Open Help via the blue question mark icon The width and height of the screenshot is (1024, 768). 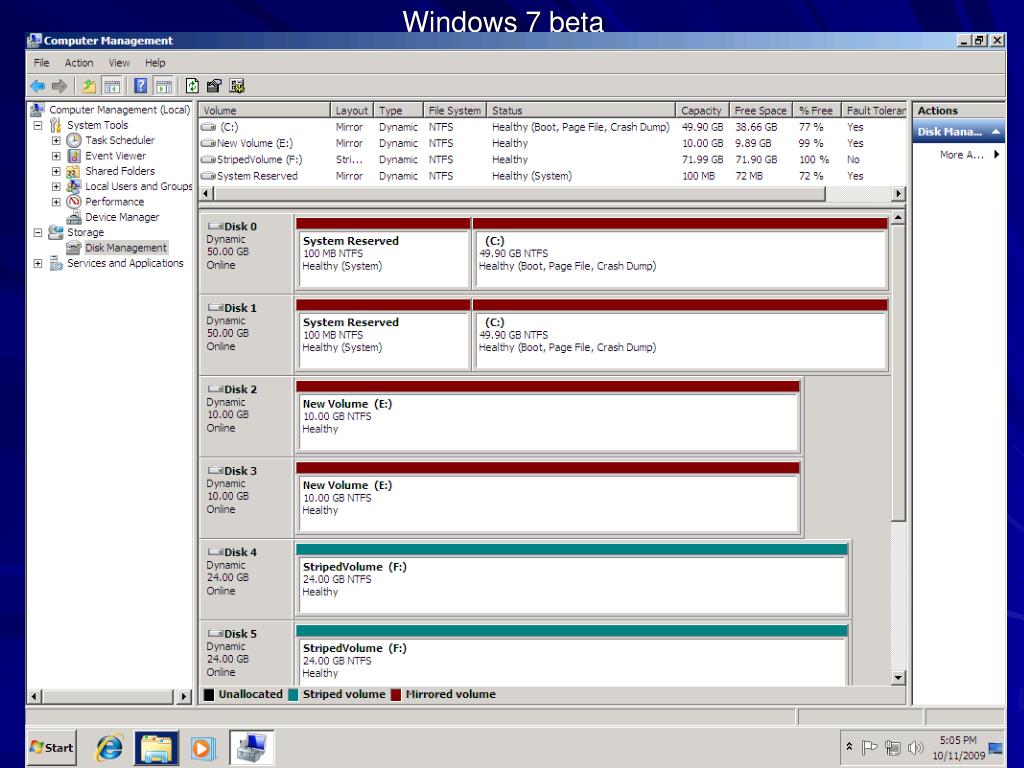140,86
